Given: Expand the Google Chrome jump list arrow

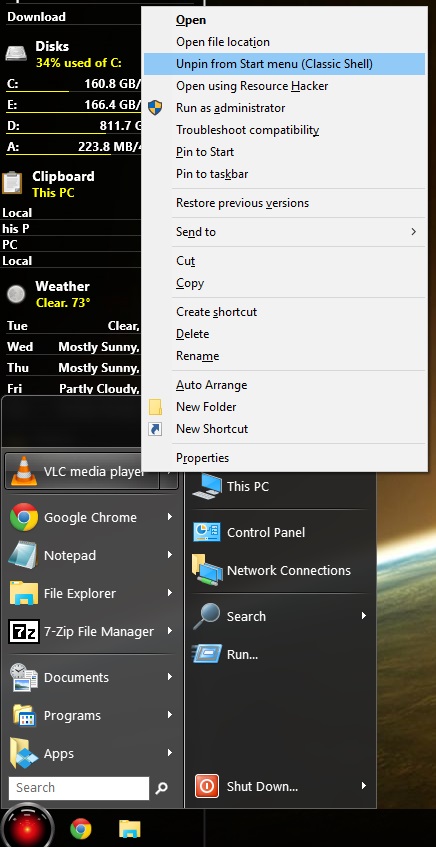Looking at the screenshot, I should point(170,517).
